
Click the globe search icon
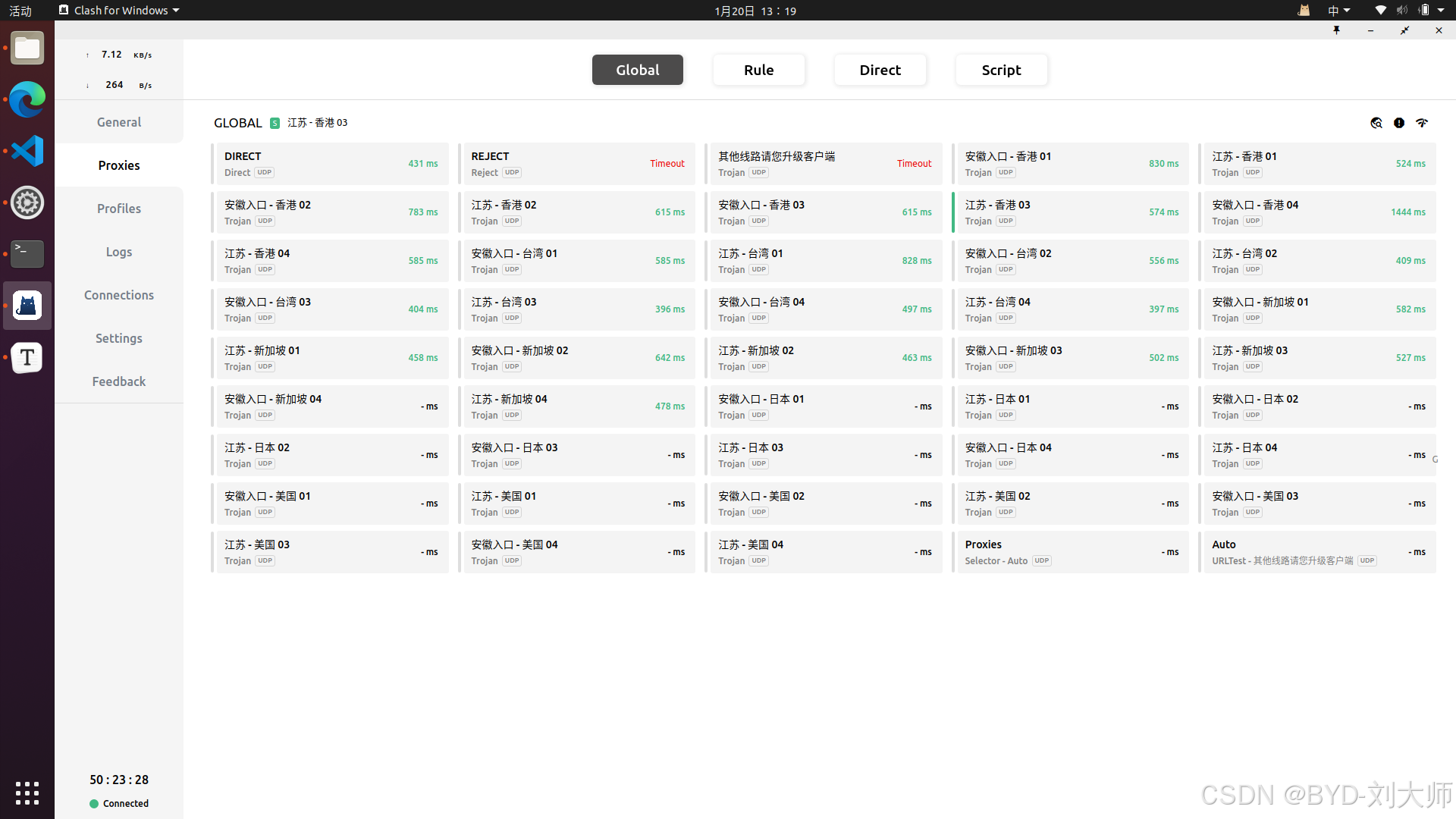pyautogui.click(x=1376, y=123)
